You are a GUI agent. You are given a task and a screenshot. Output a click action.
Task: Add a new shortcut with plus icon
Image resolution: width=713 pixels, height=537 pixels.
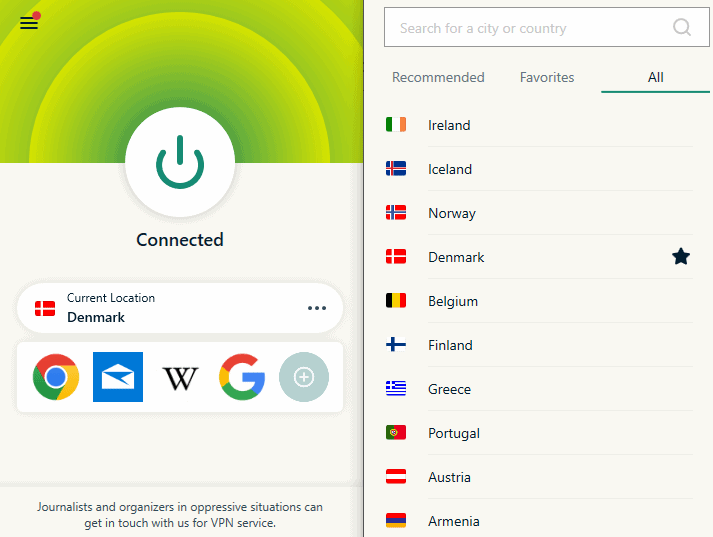[304, 377]
